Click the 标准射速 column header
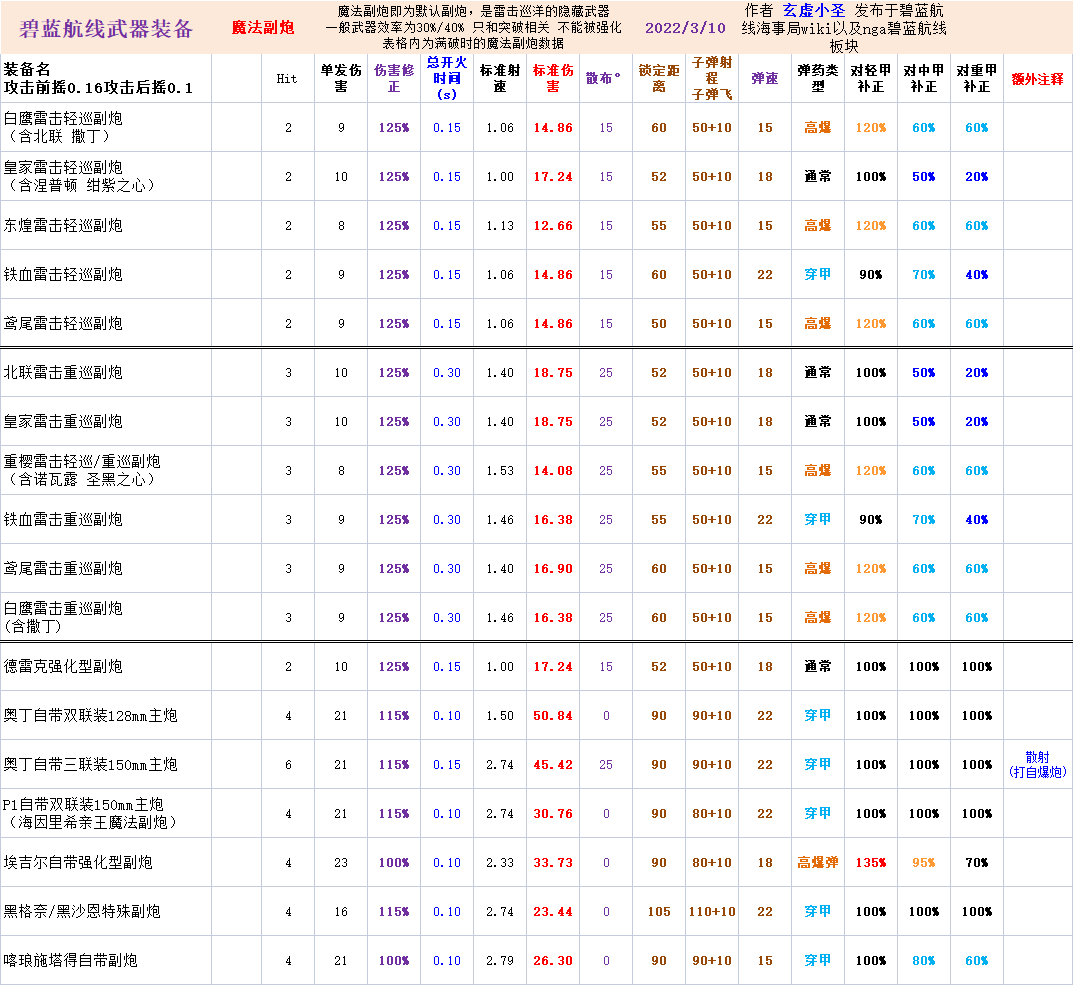The width and height of the screenshot is (1073, 985). tap(500, 78)
